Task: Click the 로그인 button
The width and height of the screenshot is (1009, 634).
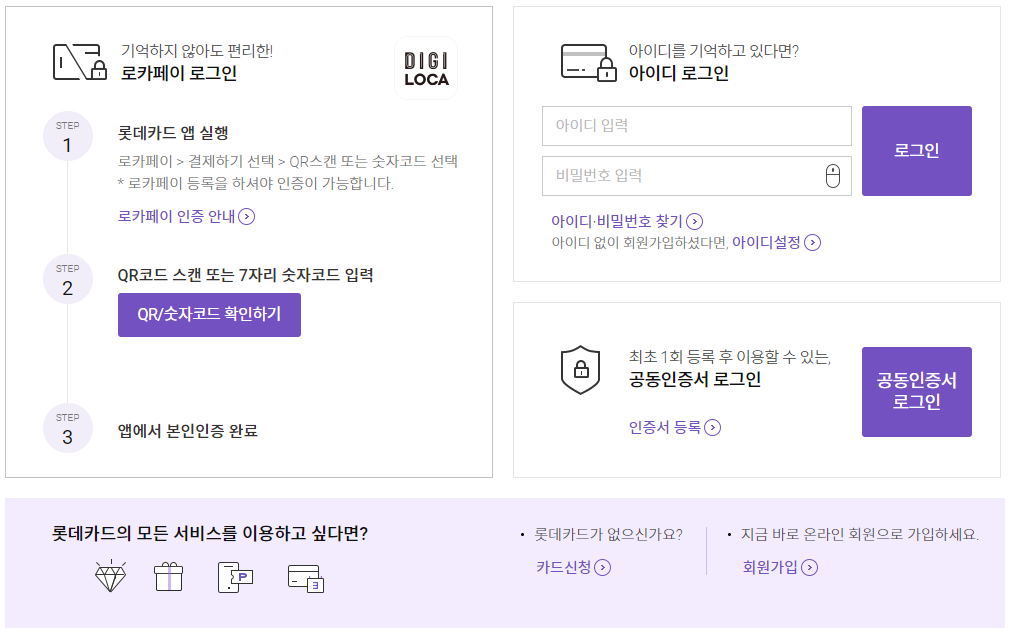Action: coord(916,151)
